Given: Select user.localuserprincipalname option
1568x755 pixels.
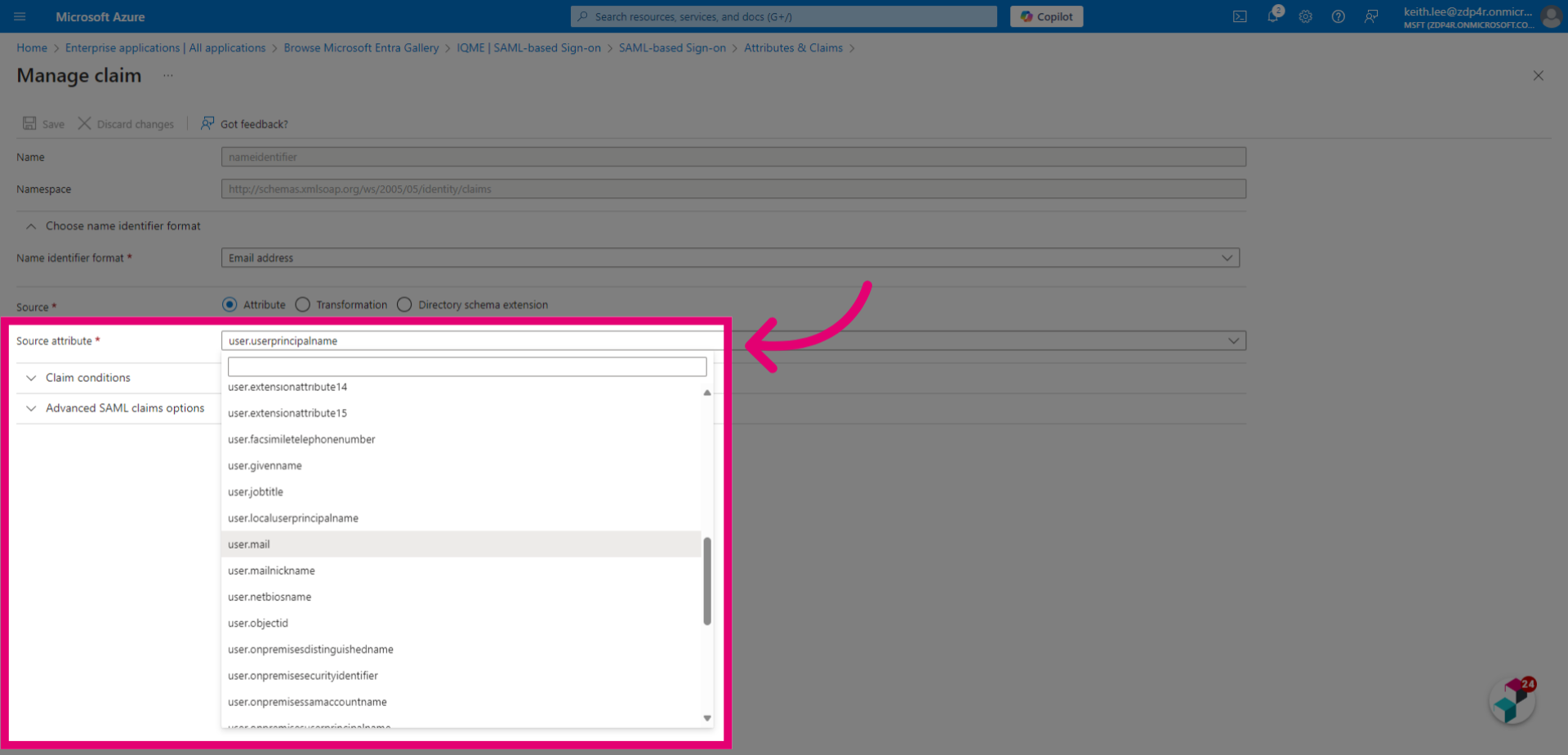Looking at the screenshot, I should click(461, 517).
